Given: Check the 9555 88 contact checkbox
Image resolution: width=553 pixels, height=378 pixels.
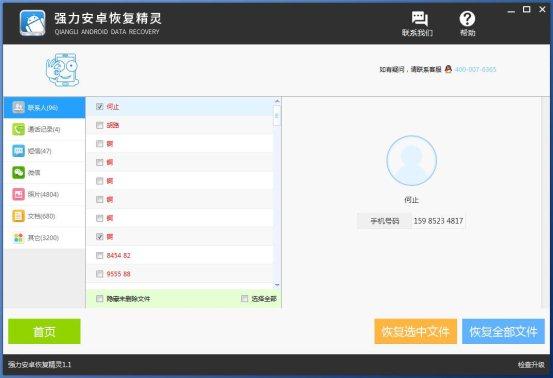Looking at the screenshot, I should [x=99, y=274].
